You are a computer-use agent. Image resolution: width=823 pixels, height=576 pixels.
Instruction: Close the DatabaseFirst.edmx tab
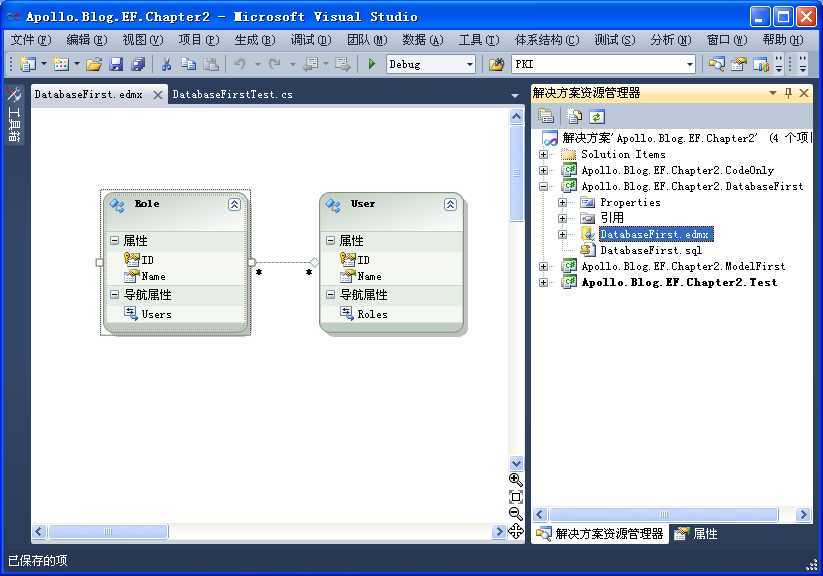click(x=157, y=95)
